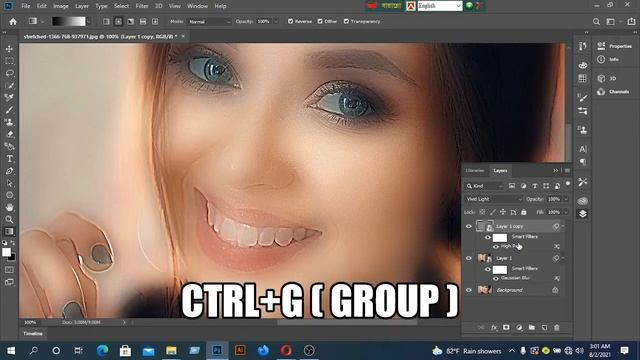Select the Gradient tool
Image resolution: width=640 pixels, height=360 pixels.
9,231
